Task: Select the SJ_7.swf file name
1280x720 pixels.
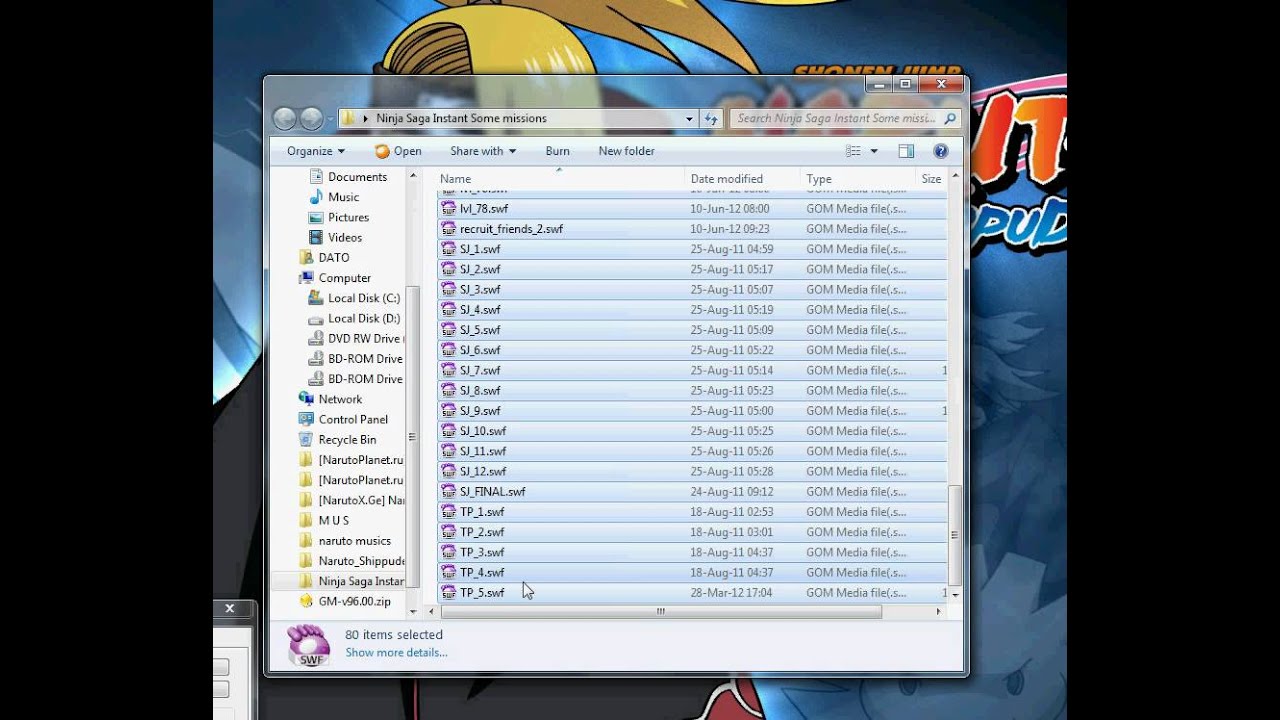Action: point(480,371)
